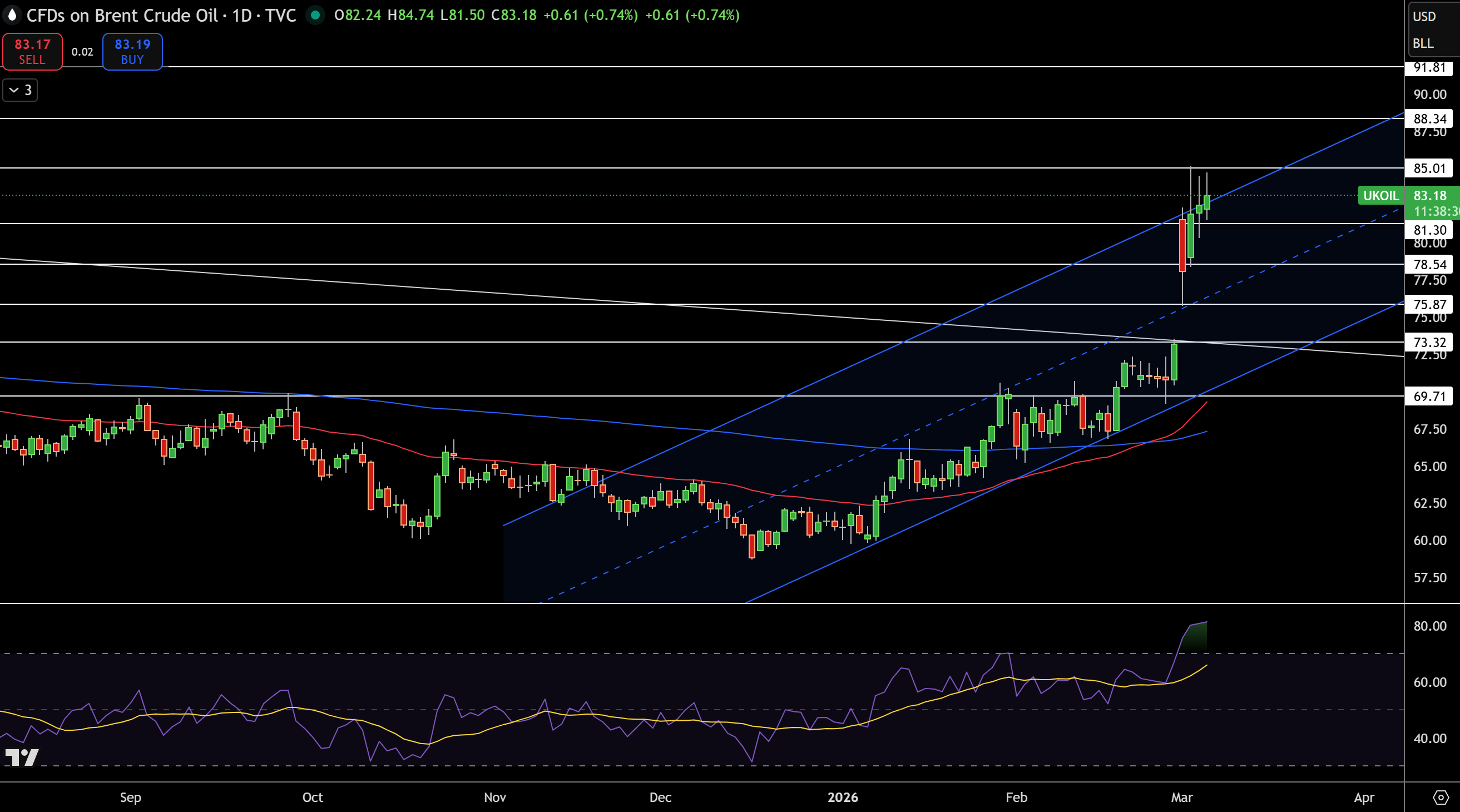This screenshot has width=1460, height=812.
Task: Click the high value H84.74 in header
Action: pyautogui.click(x=410, y=16)
